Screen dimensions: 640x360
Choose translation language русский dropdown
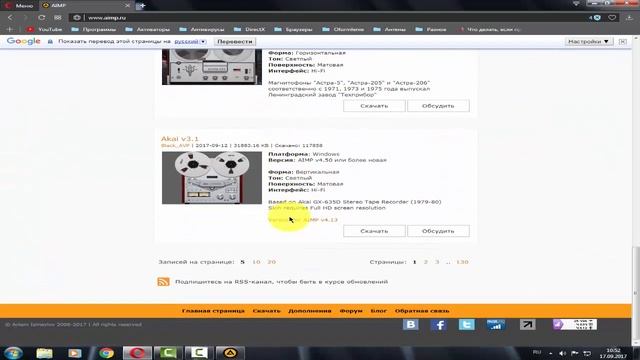click(190, 42)
